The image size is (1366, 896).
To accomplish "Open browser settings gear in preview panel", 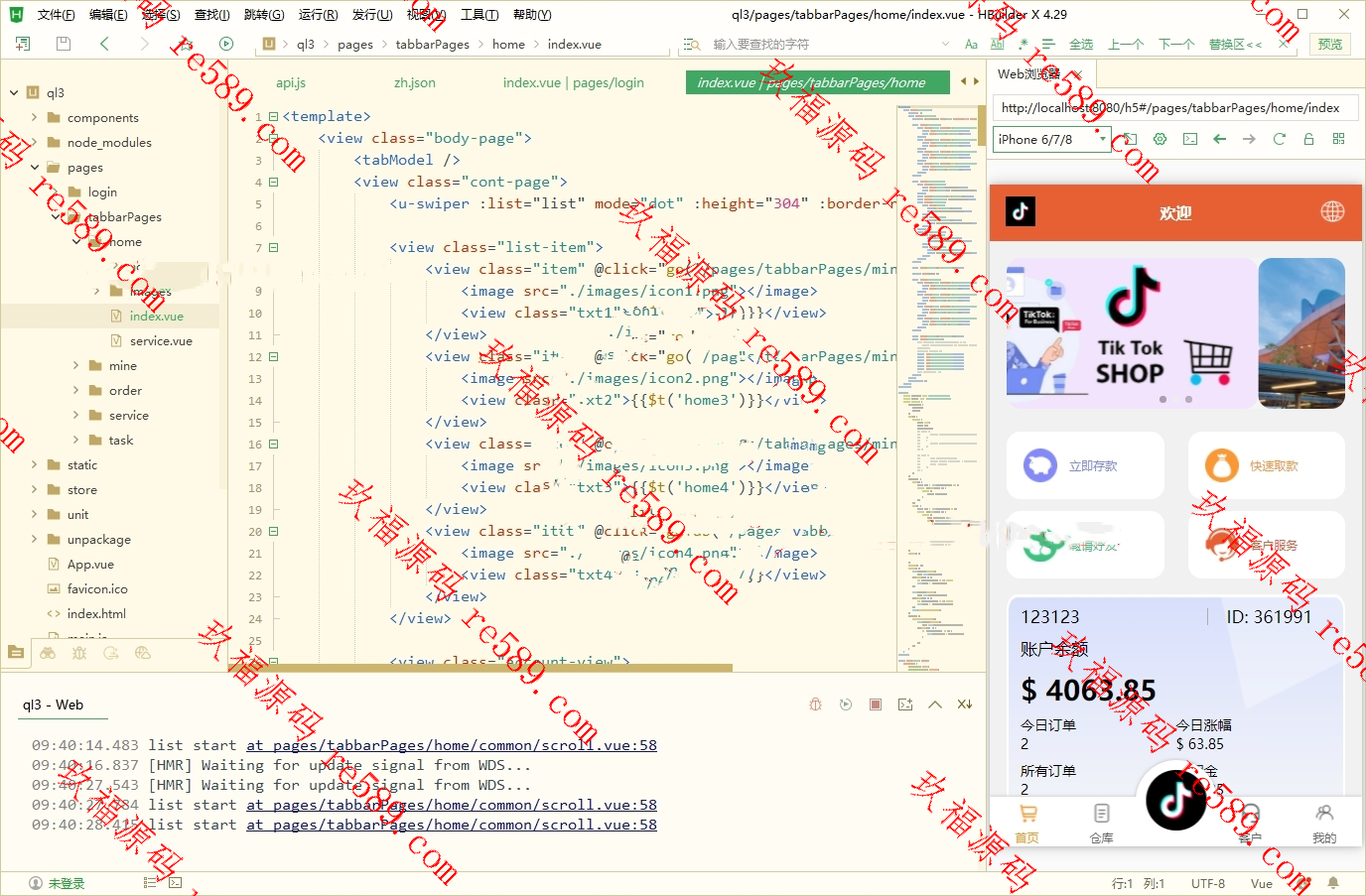I will (x=1160, y=139).
